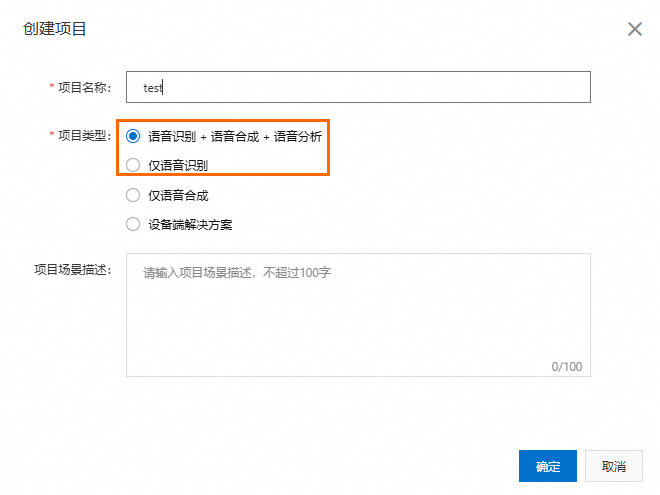Click the 项目场景描述 field label
The width and height of the screenshot is (660, 495).
(72, 269)
